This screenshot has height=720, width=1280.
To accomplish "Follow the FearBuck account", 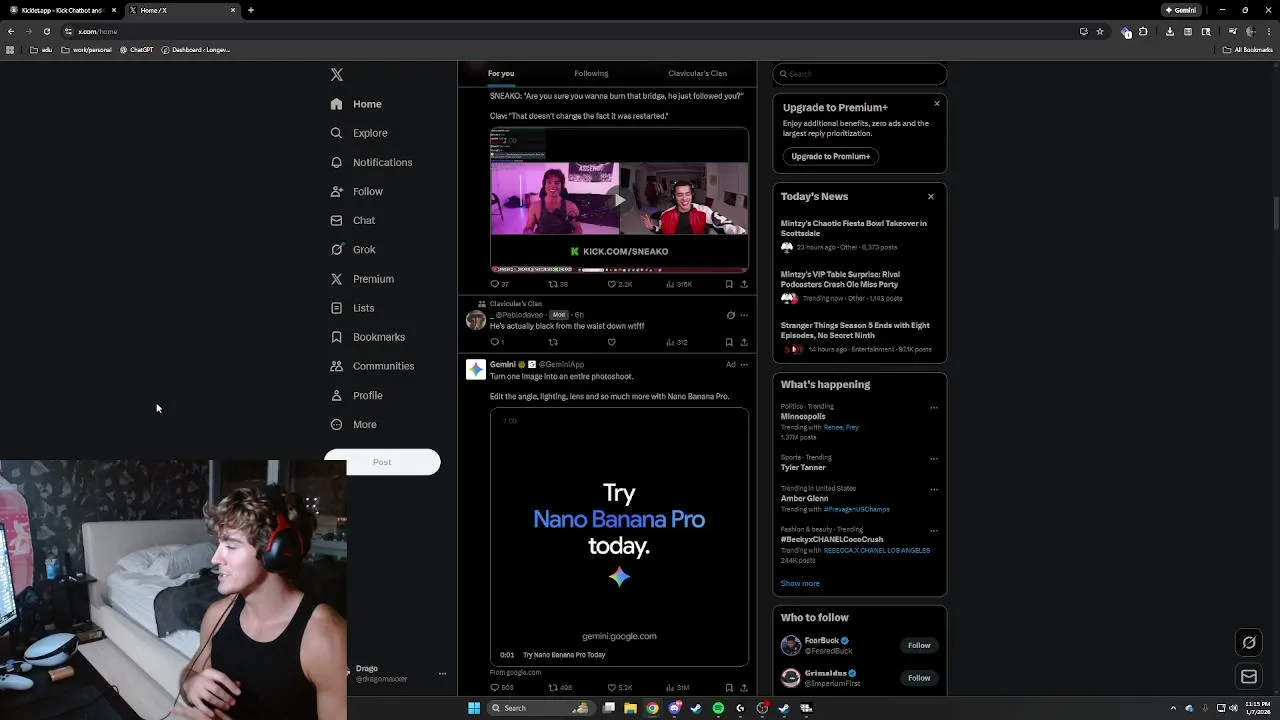I will coord(919,645).
